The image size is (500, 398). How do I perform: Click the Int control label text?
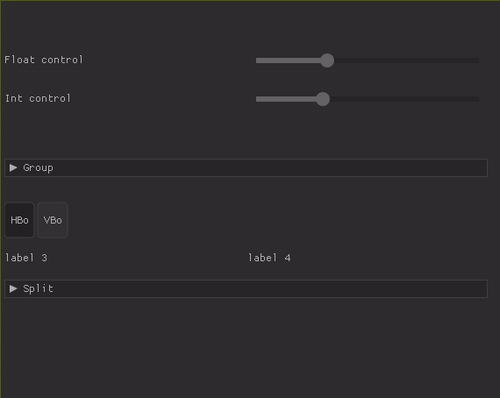[38, 98]
